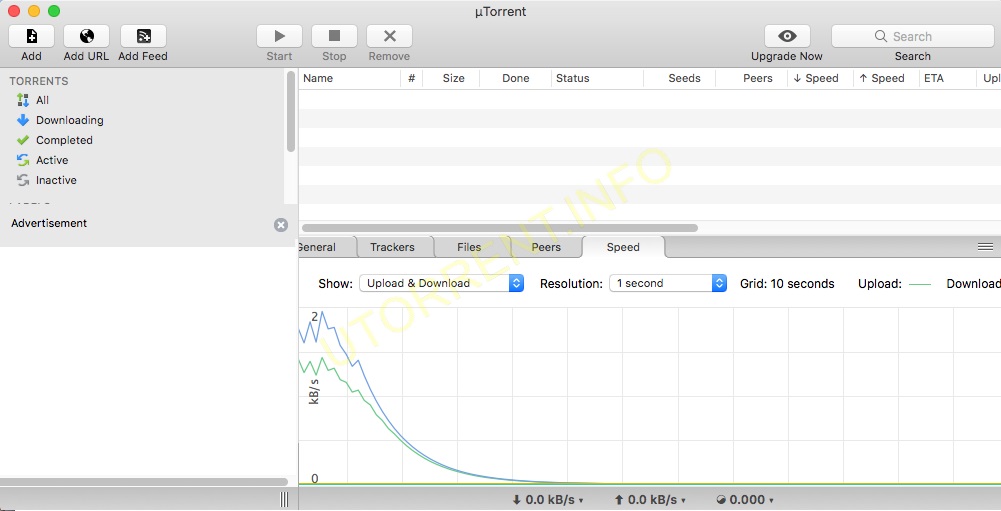Click the sidebar vertical scrollbar
The width and height of the screenshot is (1001, 511).
click(290, 111)
